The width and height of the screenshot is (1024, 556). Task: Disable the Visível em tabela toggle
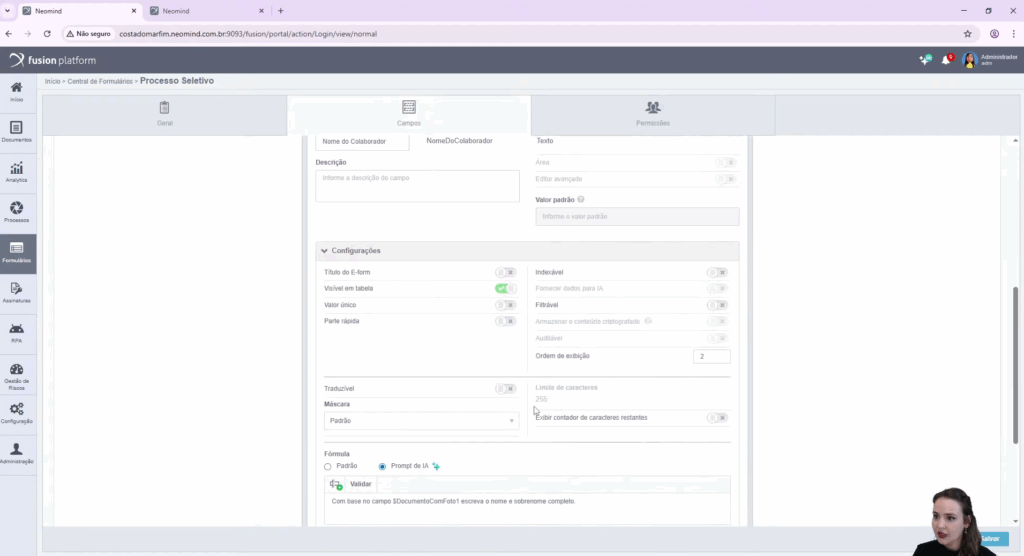(505, 288)
